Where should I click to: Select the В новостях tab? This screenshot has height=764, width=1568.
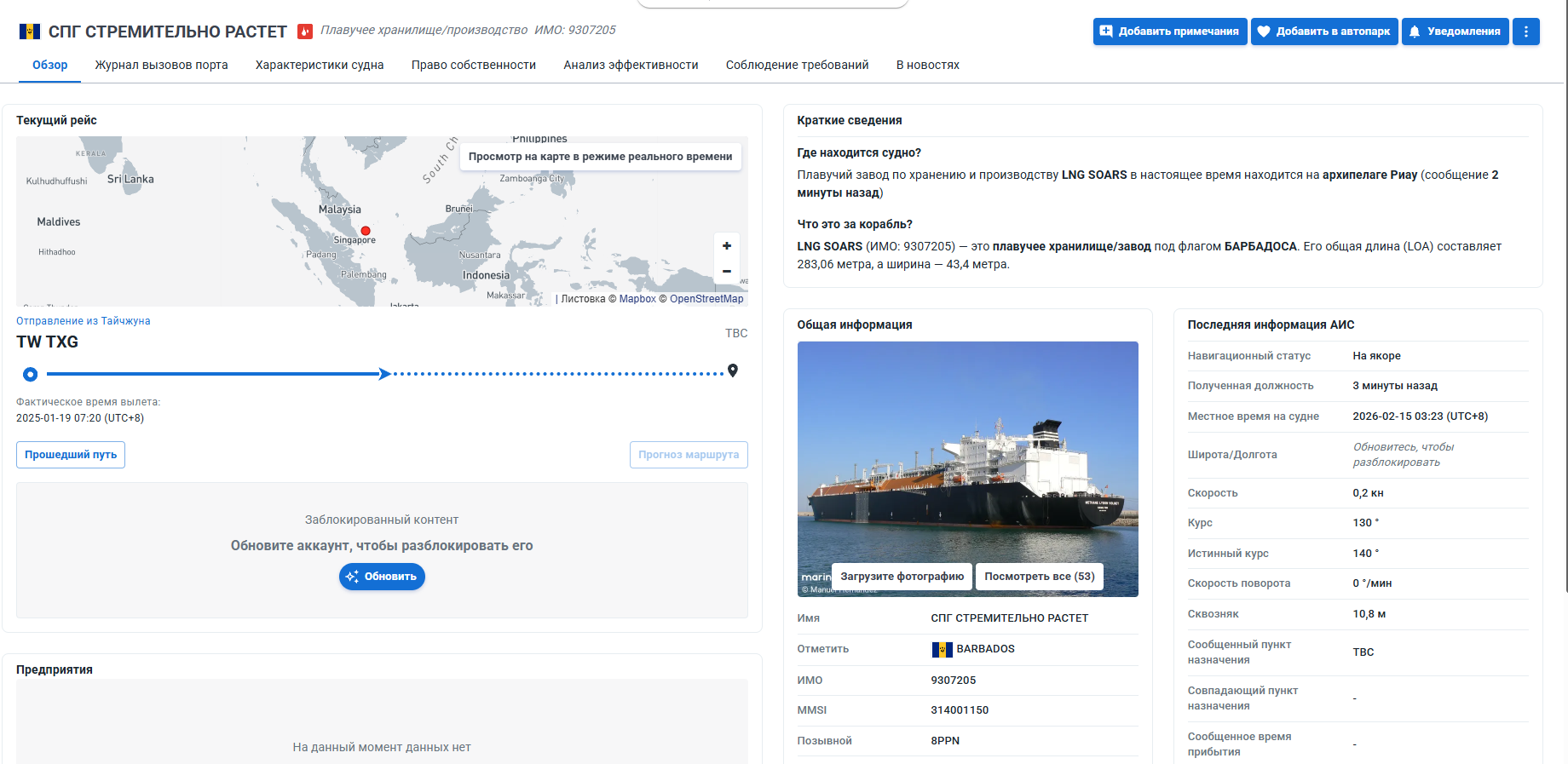927,65
